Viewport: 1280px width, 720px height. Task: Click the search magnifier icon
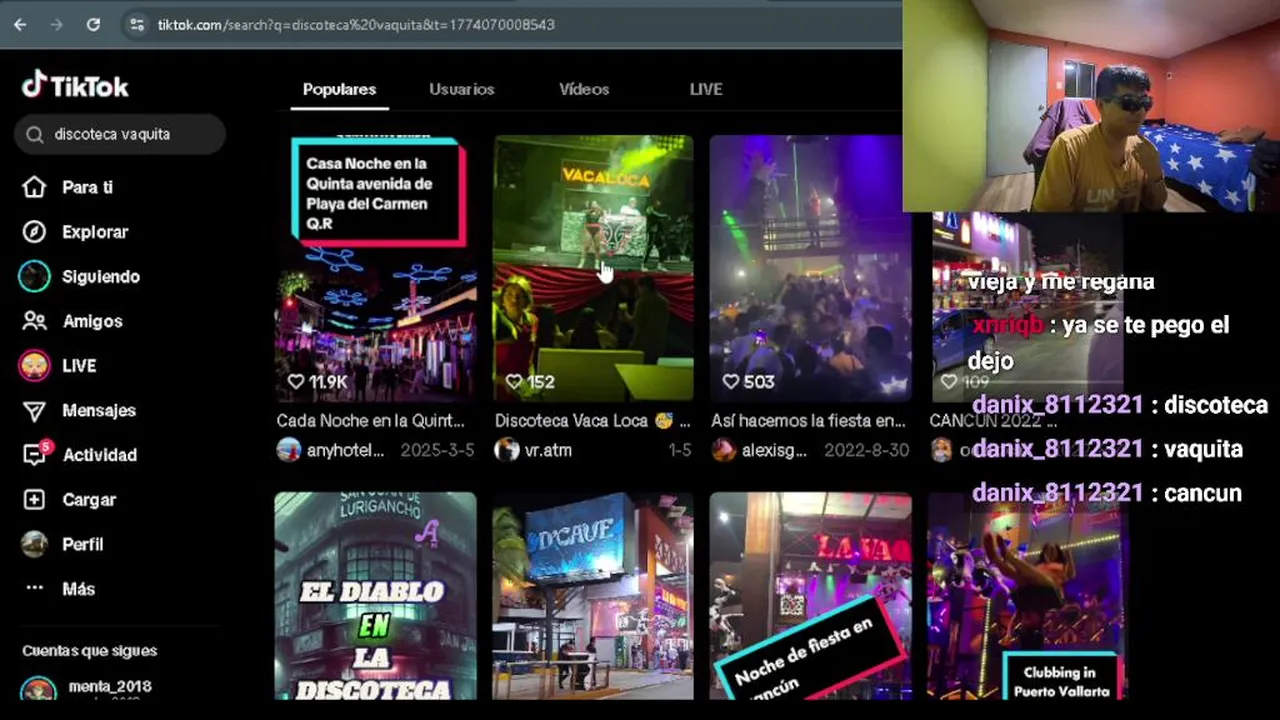coord(35,134)
